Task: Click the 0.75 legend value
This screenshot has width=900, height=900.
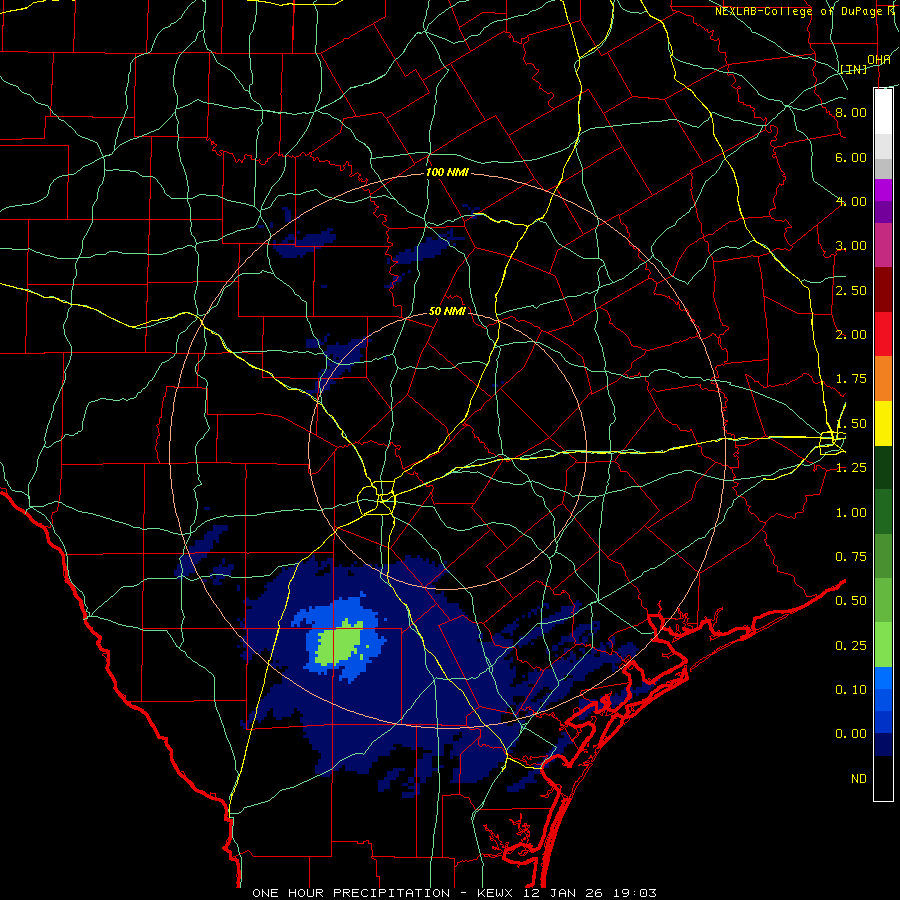Action: coord(851,557)
